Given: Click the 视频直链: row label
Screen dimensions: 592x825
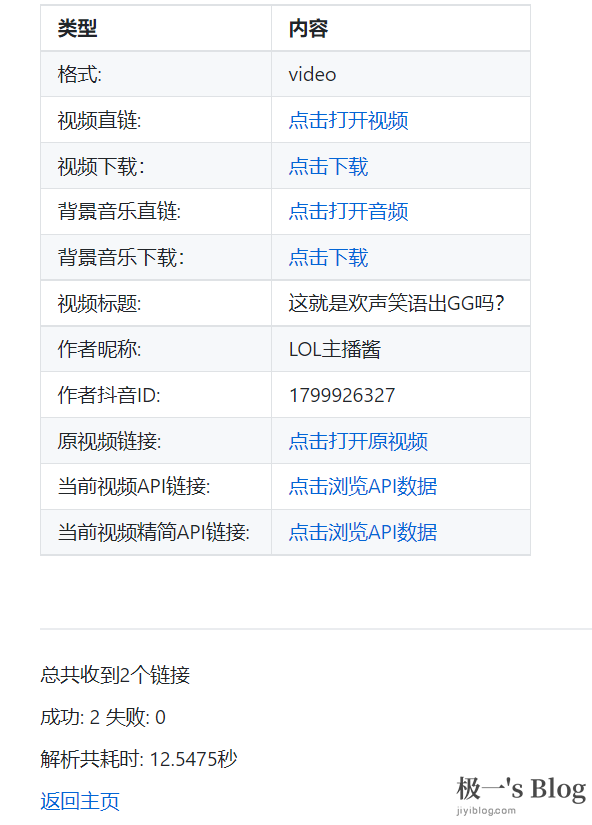Looking at the screenshot, I should [x=99, y=120].
